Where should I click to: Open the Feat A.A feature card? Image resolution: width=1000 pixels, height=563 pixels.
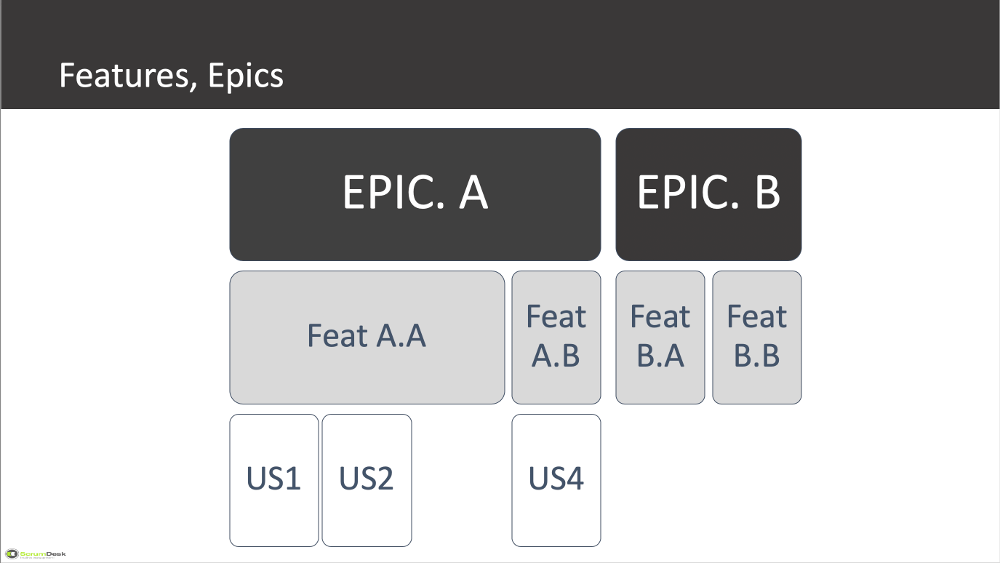[x=367, y=337]
